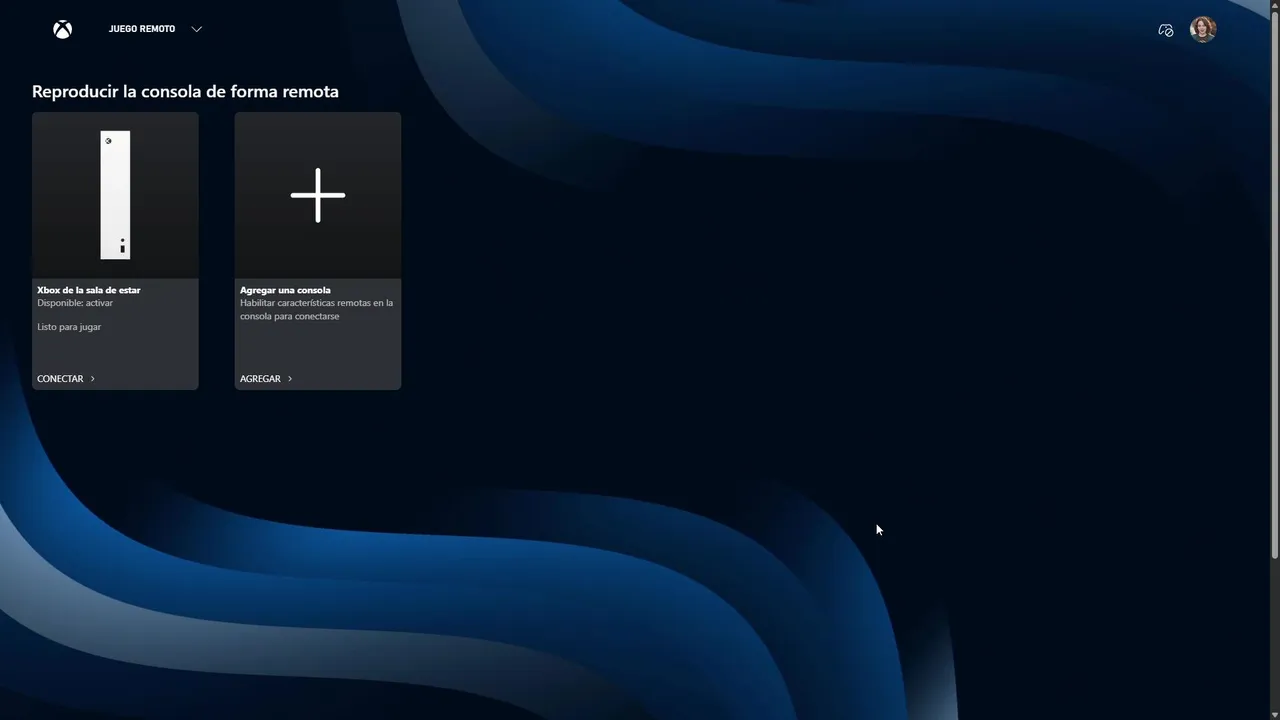Click the AGREGAR link
This screenshot has width=1280, height=720.
click(x=260, y=379)
